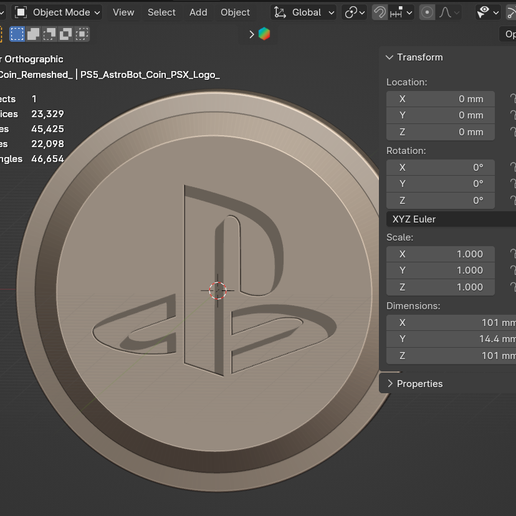516x516 pixels.
Task: Click Location X field 0 mm
Action: pos(440,99)
